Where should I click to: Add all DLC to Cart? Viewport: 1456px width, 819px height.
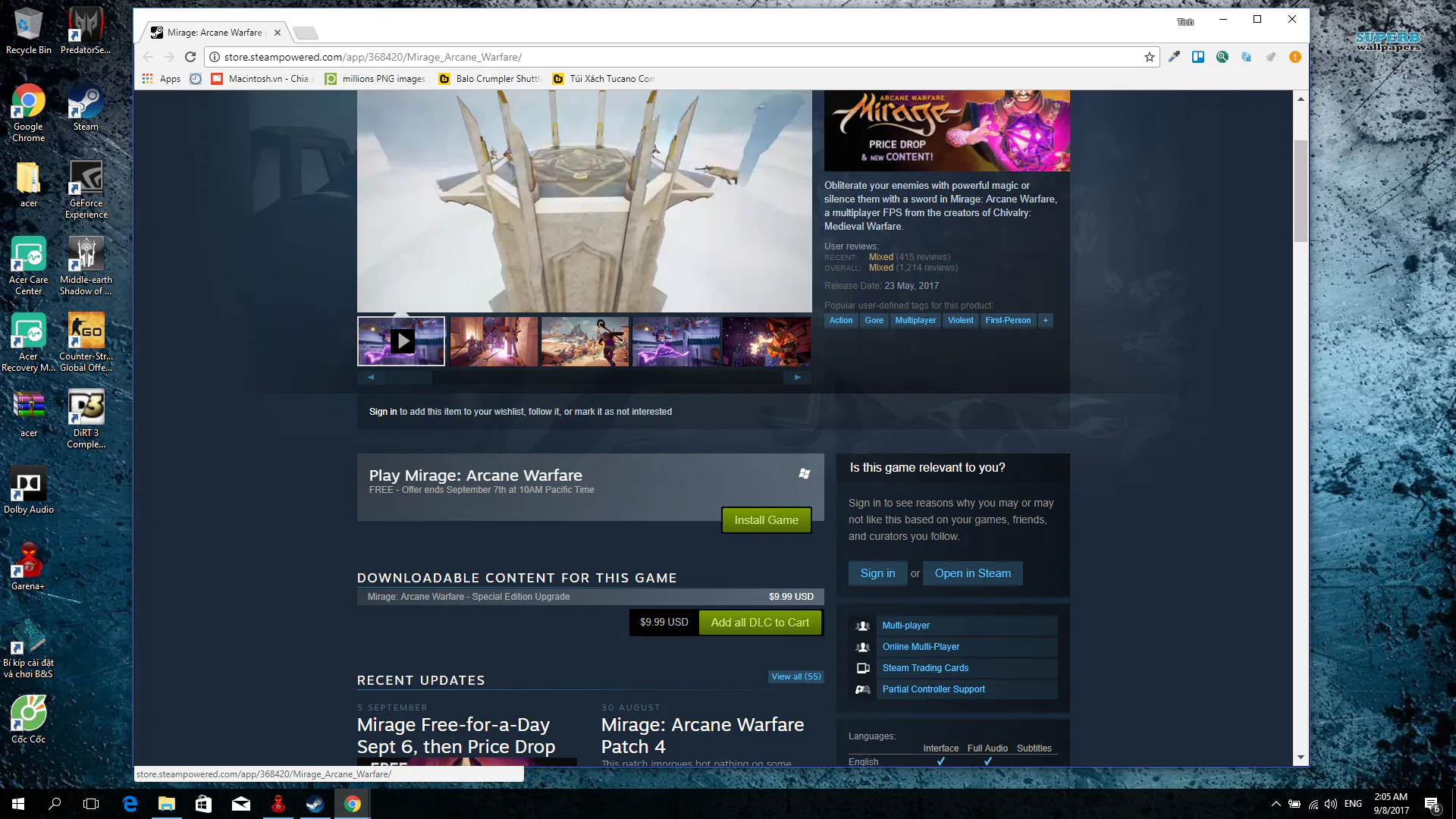coord(760,623)
